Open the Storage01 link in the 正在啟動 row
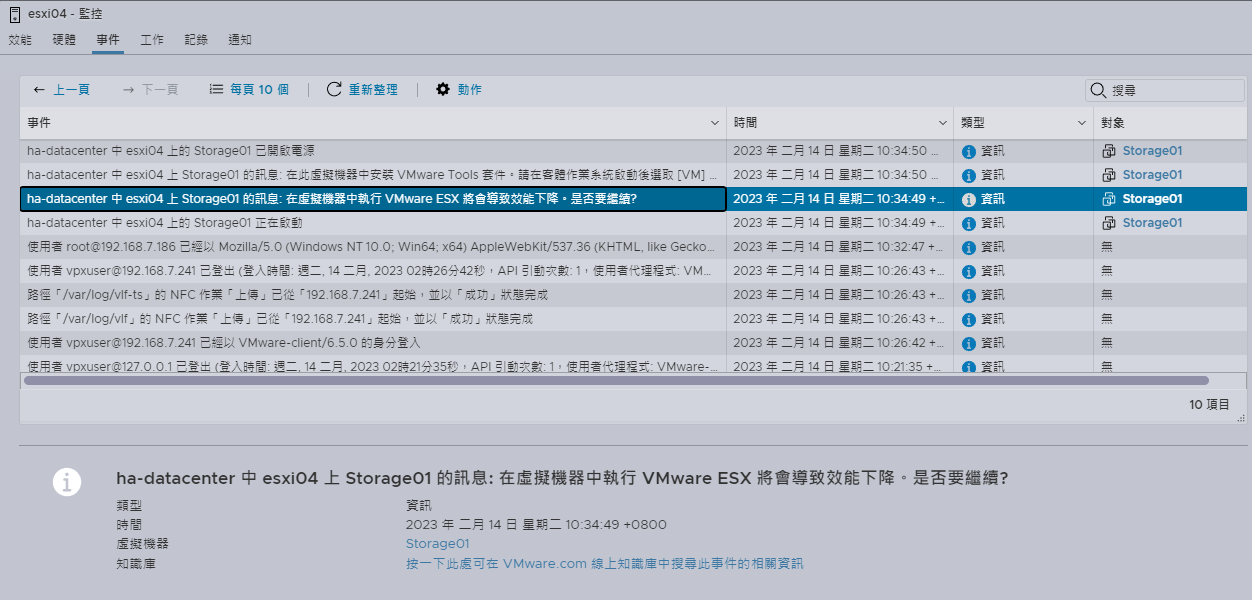 tap(1152, 224)
